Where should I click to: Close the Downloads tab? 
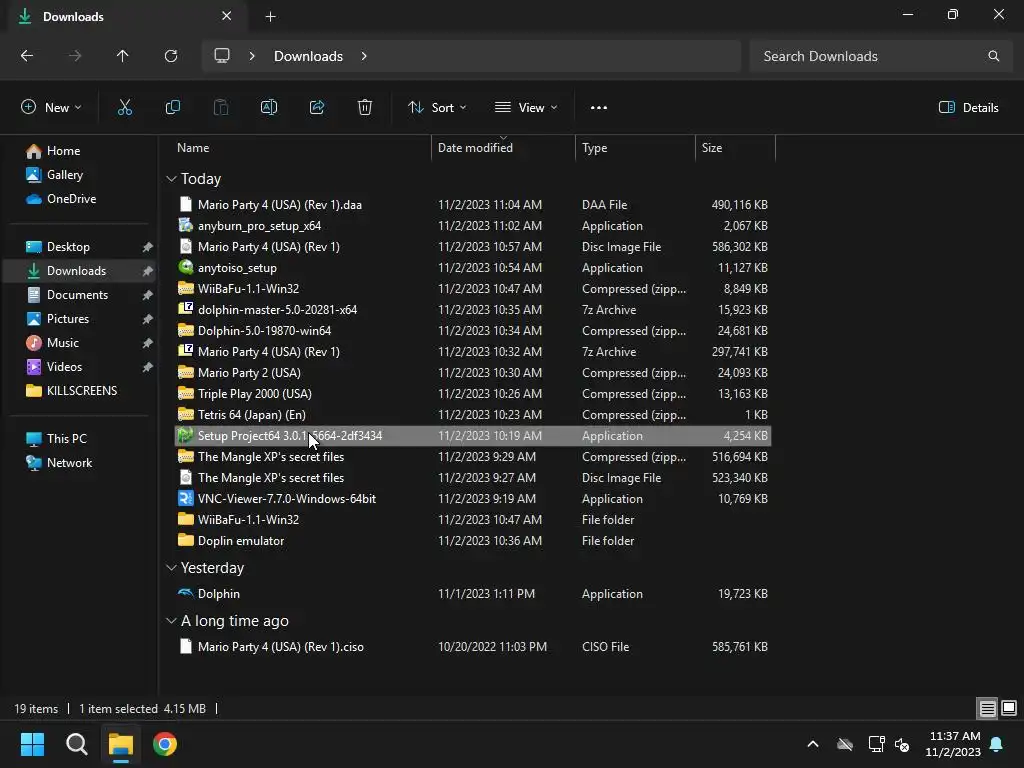click(227, 16)
